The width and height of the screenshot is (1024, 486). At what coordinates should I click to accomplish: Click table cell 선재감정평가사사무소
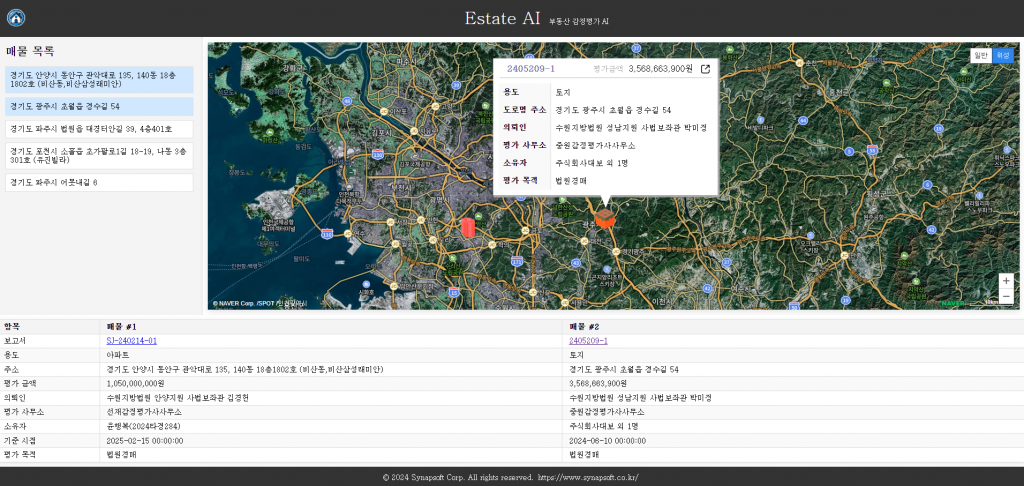144,412
